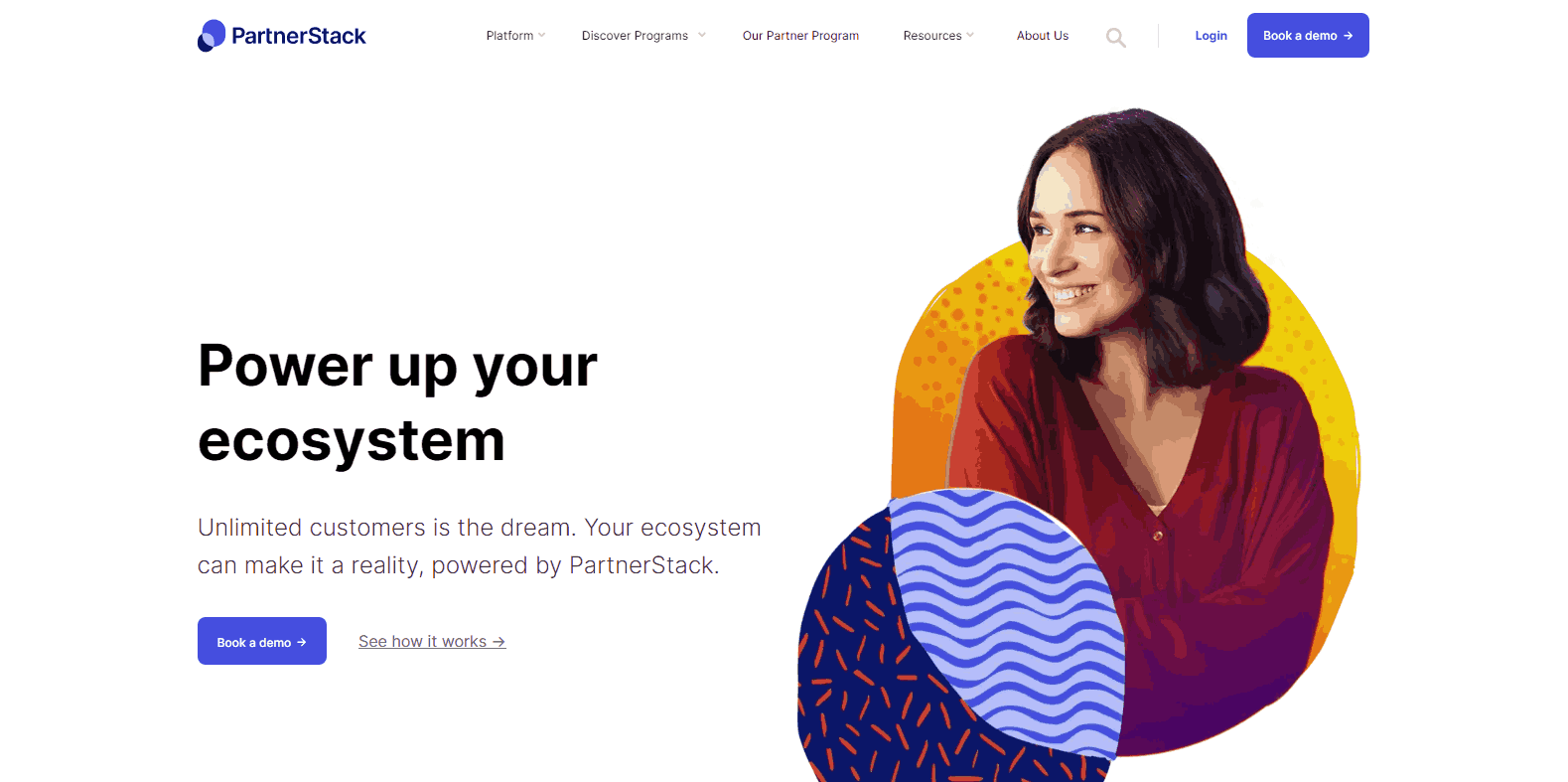Click the PartnerStack logo icon

(212, 36)
